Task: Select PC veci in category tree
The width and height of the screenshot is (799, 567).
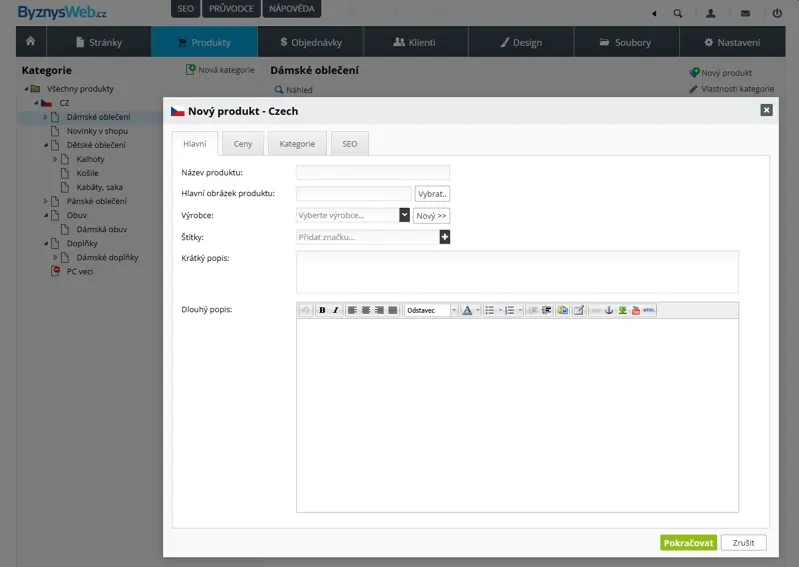Action: [x=79, y=272]
